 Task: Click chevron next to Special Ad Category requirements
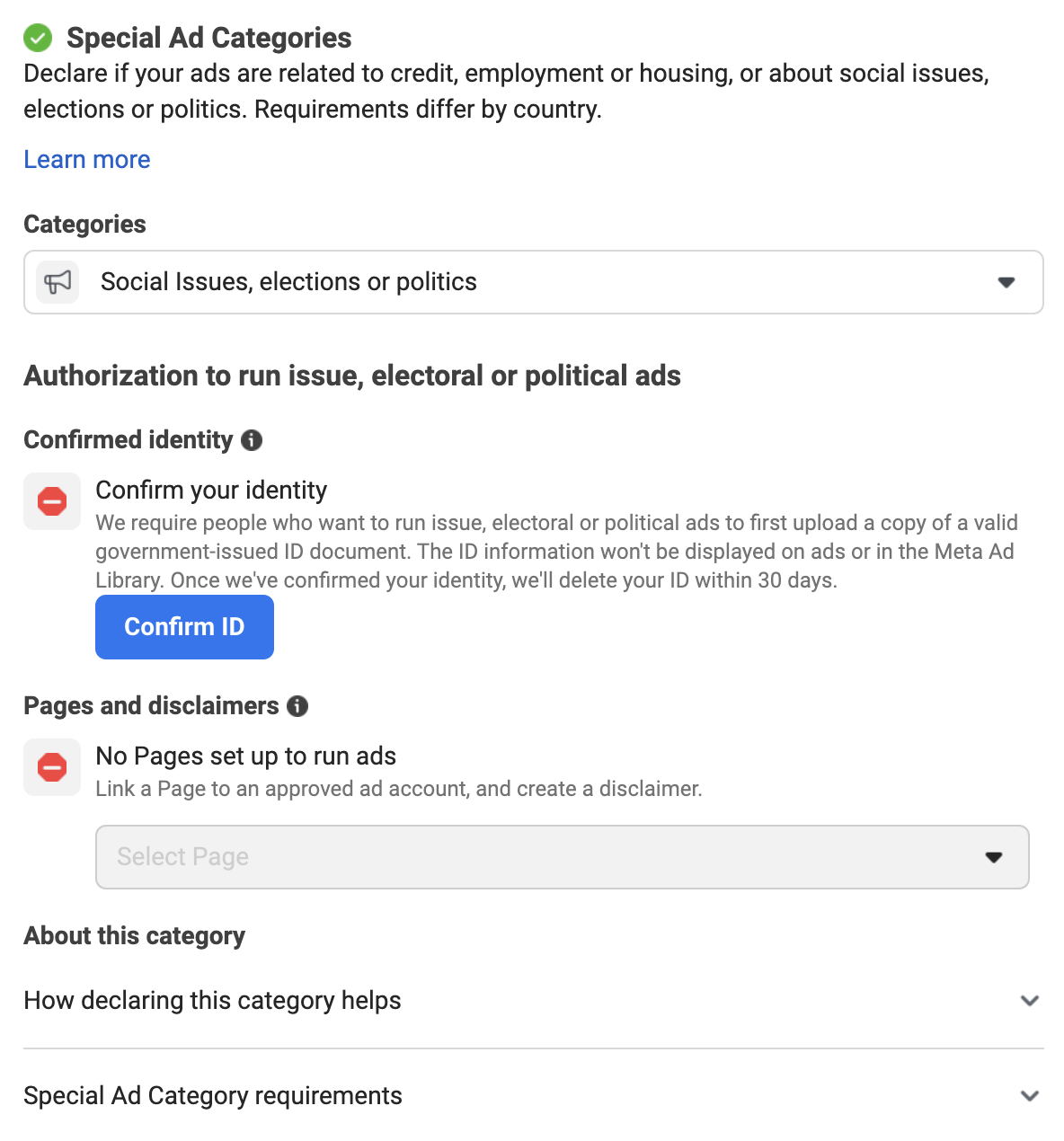click(1030, 1096)
